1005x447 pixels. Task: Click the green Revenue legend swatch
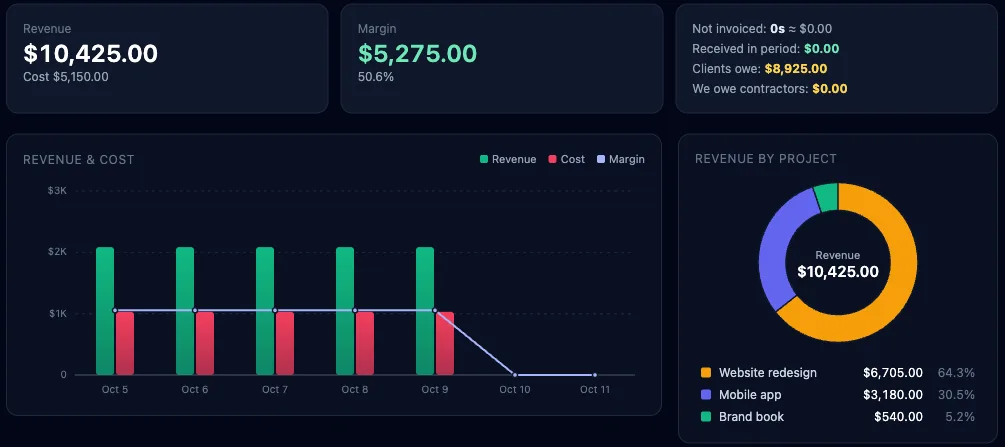point(484,159)
